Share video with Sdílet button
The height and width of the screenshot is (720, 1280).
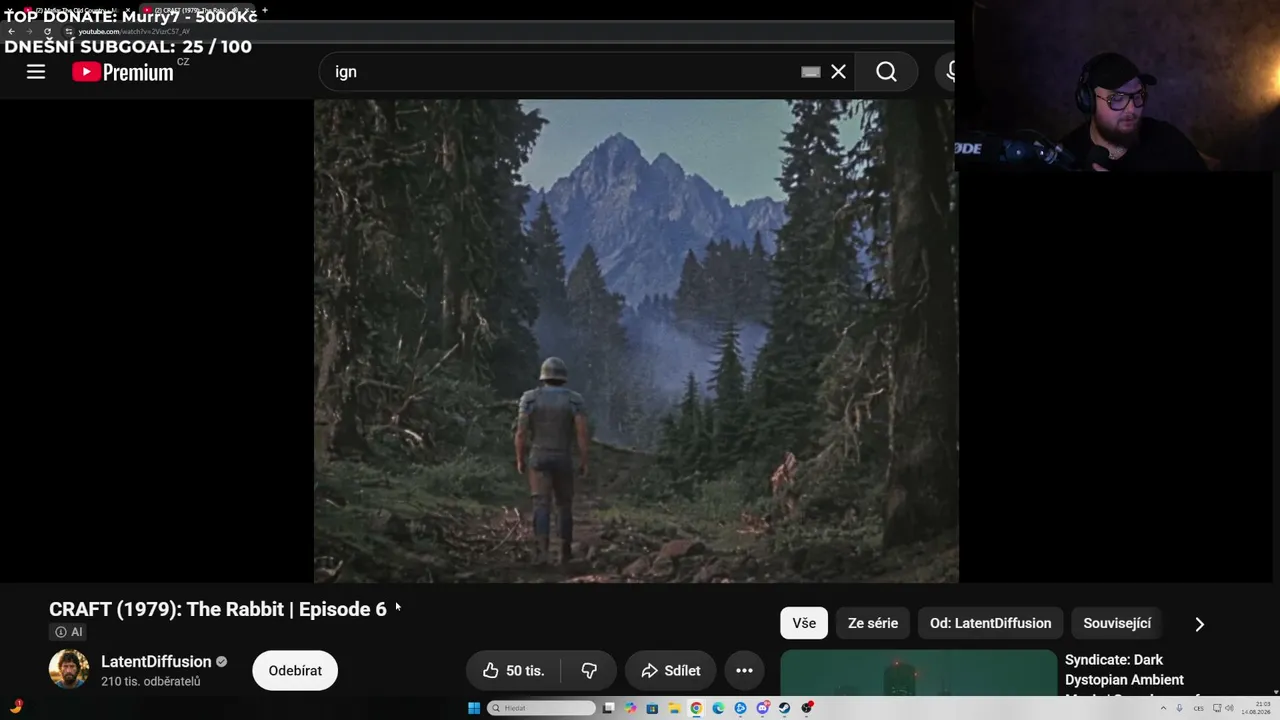pos(670,670)
